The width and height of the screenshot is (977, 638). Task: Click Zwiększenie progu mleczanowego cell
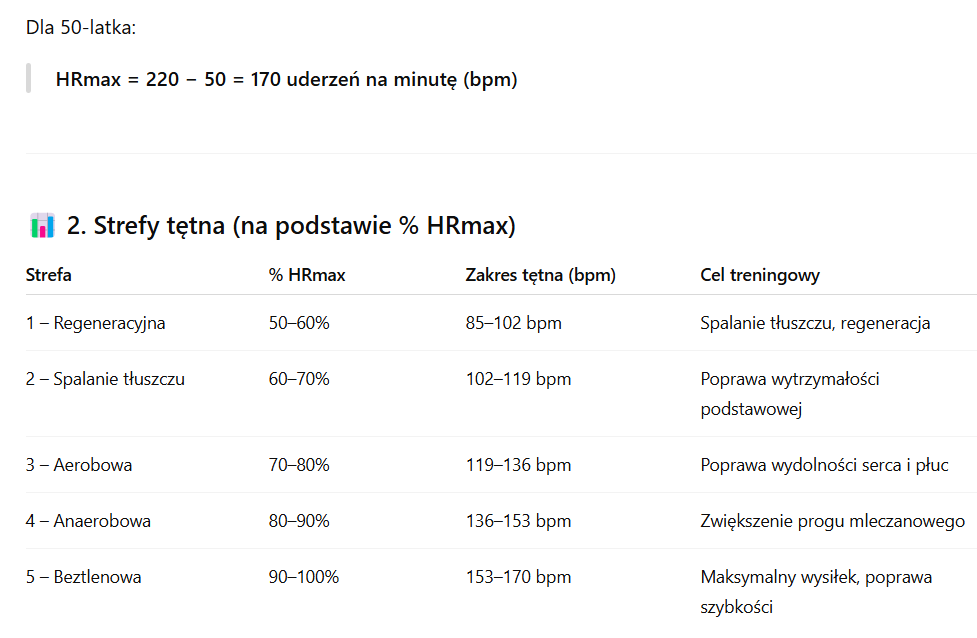[832, 521]
